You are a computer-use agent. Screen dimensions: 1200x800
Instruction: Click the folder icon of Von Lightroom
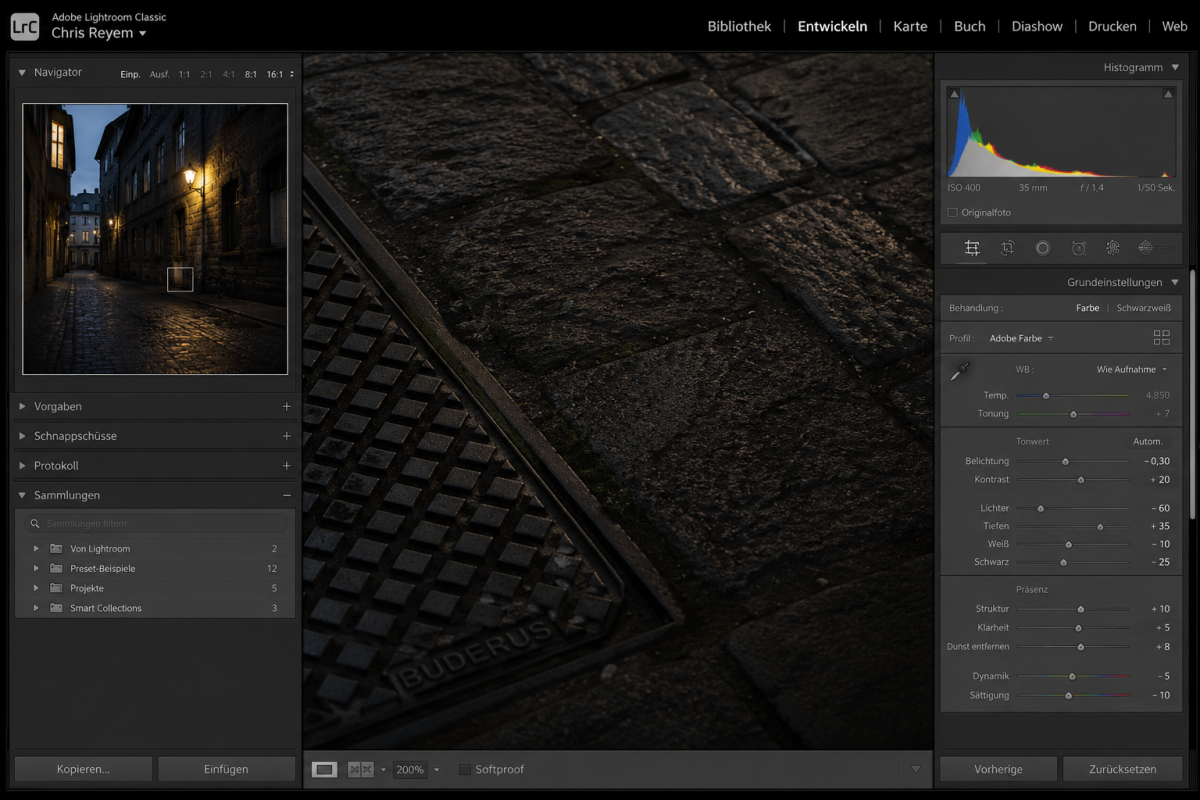(x=56, y=548)
